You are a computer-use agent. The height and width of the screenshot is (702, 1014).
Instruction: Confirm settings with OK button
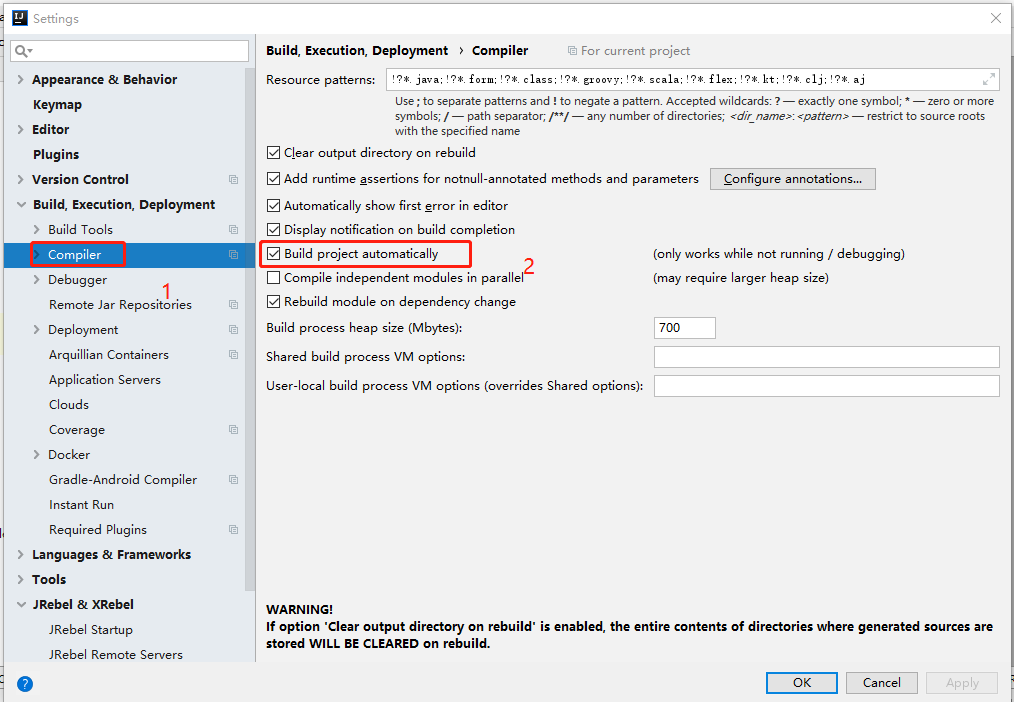click(802, 683)
